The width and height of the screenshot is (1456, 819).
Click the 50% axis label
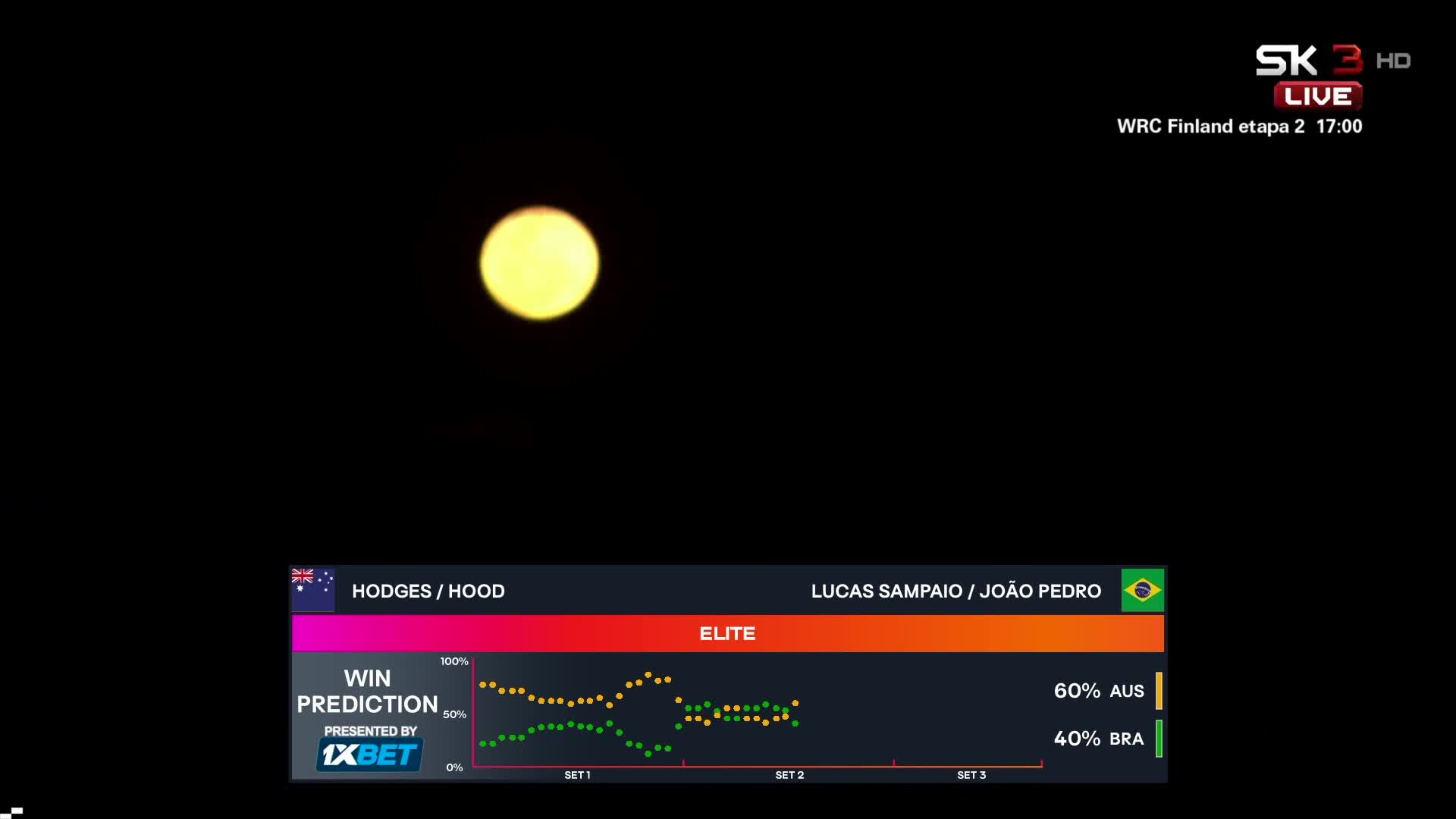(x=454, y=714)
